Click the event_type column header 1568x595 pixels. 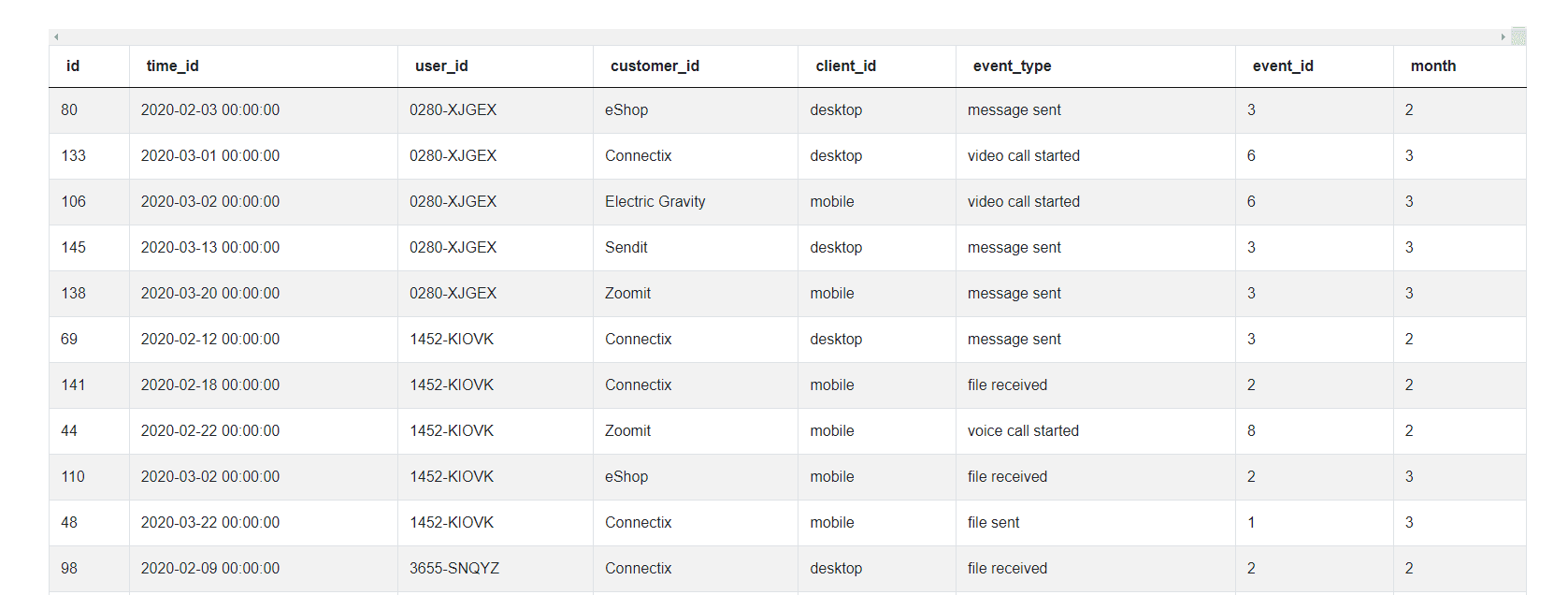(1013, 65)
